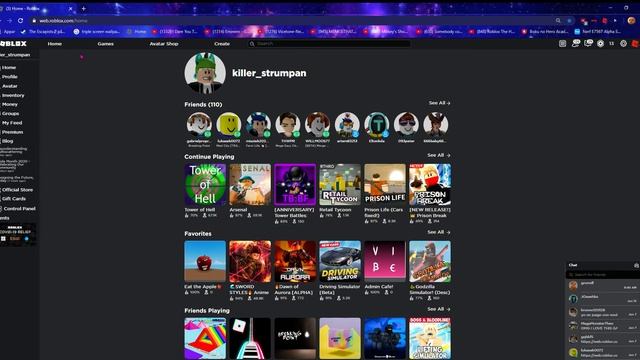640x360 pixels.
Task: Select Avatar in the left sidebar
Action: [x=9, y=86]
